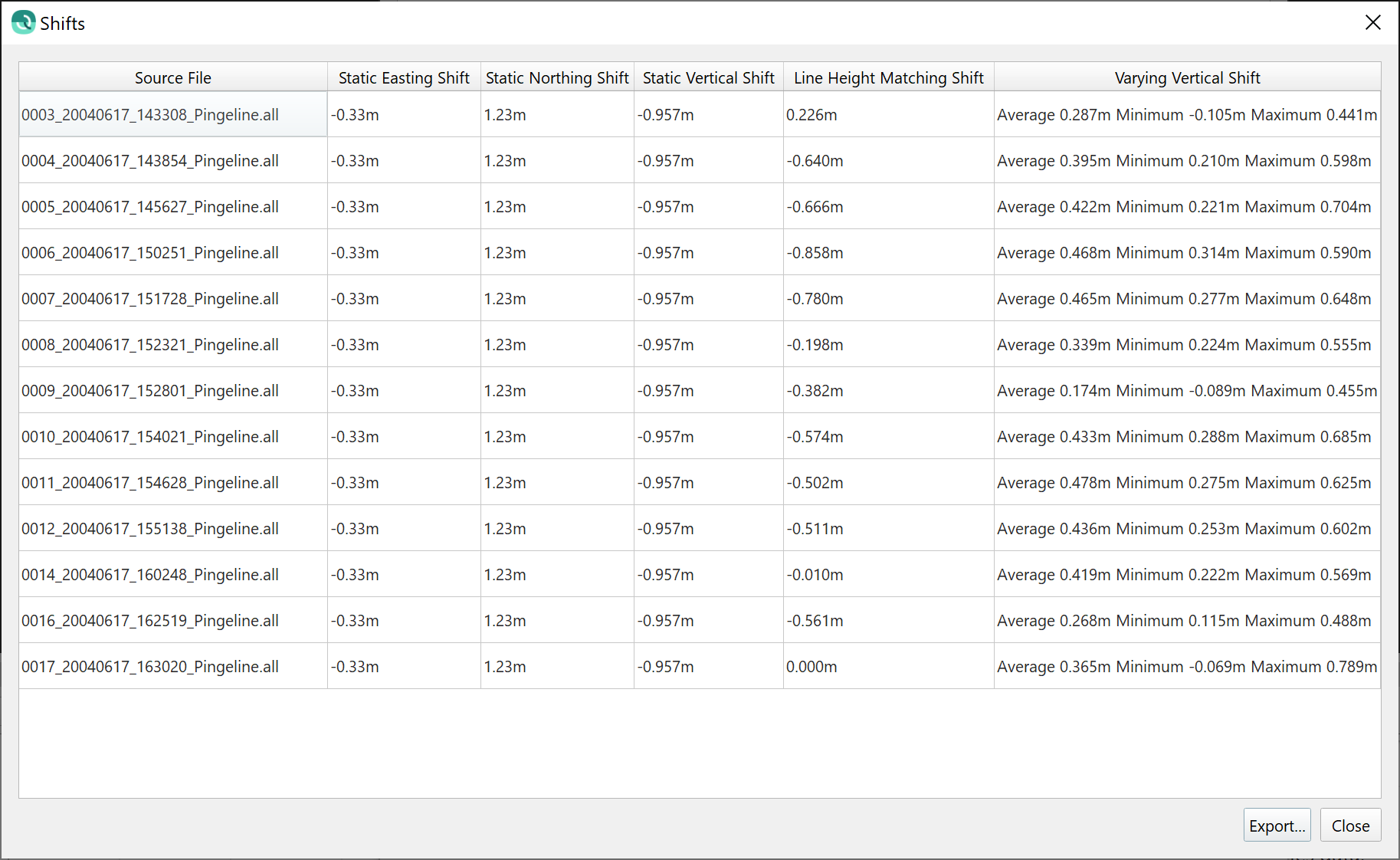This screenshot has width=1400, height=860.
Task: Select file 0010_20040617_154021_Pingeline.all
Action: 150,437
